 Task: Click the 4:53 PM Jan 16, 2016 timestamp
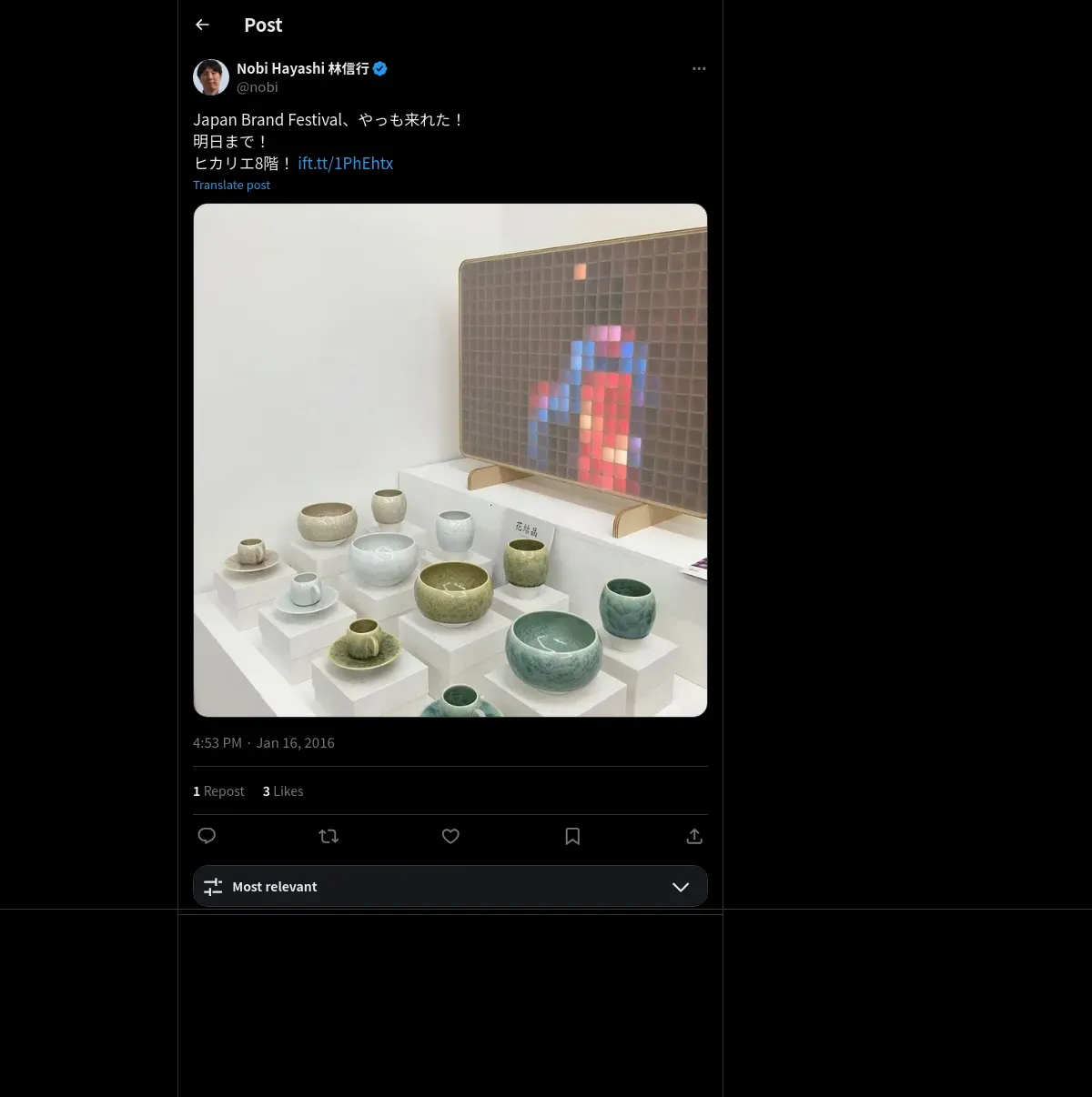coord(264,743)
